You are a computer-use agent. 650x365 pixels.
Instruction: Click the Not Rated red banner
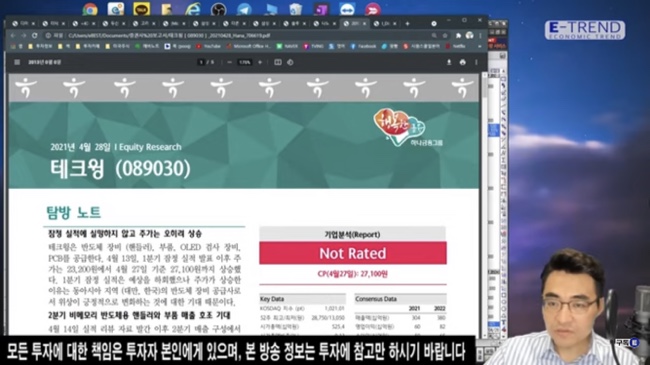click(x=353, y=253)
